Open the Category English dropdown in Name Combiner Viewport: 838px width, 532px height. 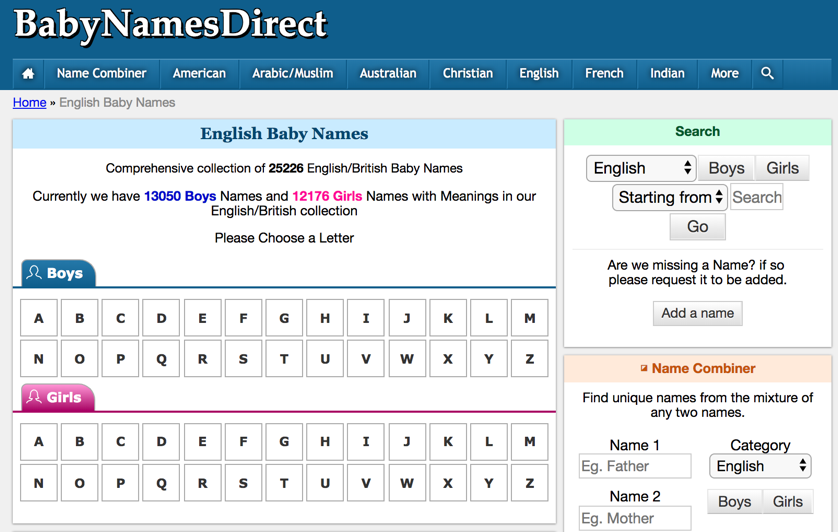point(760,466)
